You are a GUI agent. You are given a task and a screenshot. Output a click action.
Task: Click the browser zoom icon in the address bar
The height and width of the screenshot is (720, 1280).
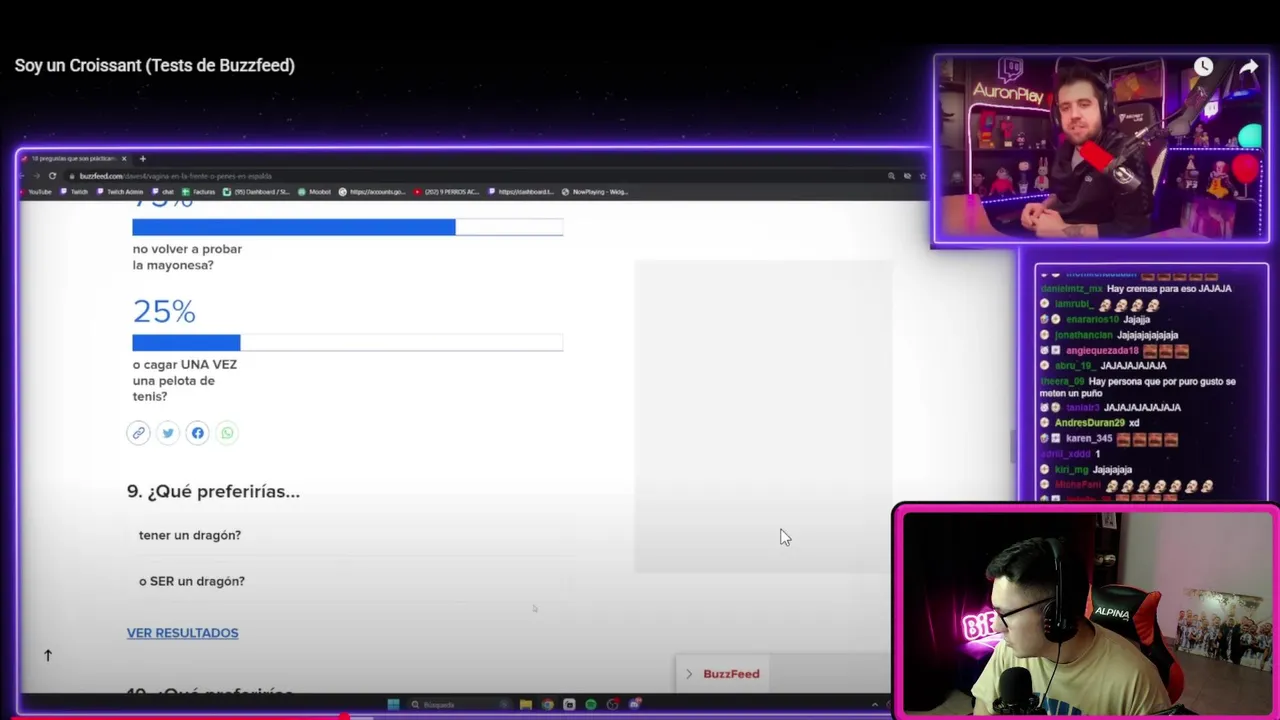pyautogui.click(x=891, y=176)
